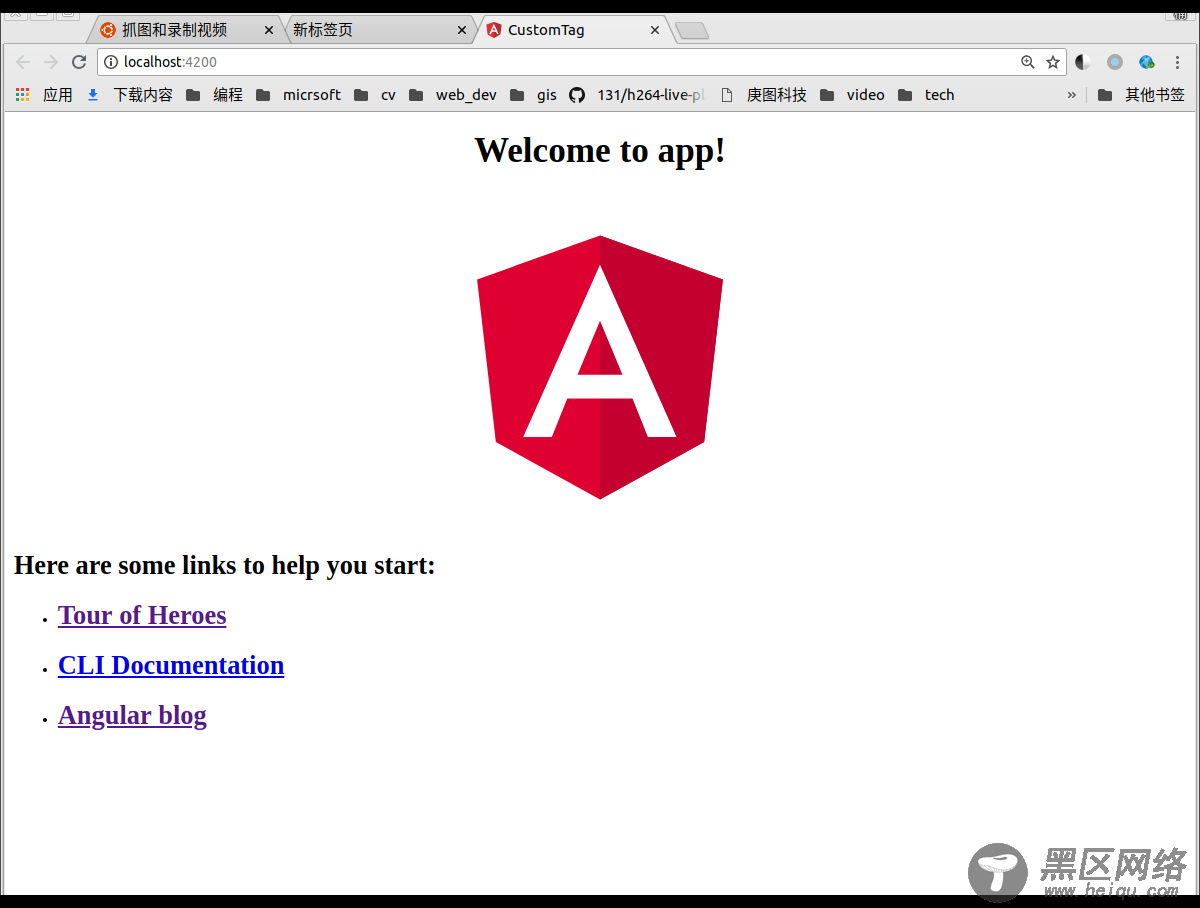The image size is (1200, 908).
Task: Click the 'Here are some links' heading
Action: [x=225, y=565]
